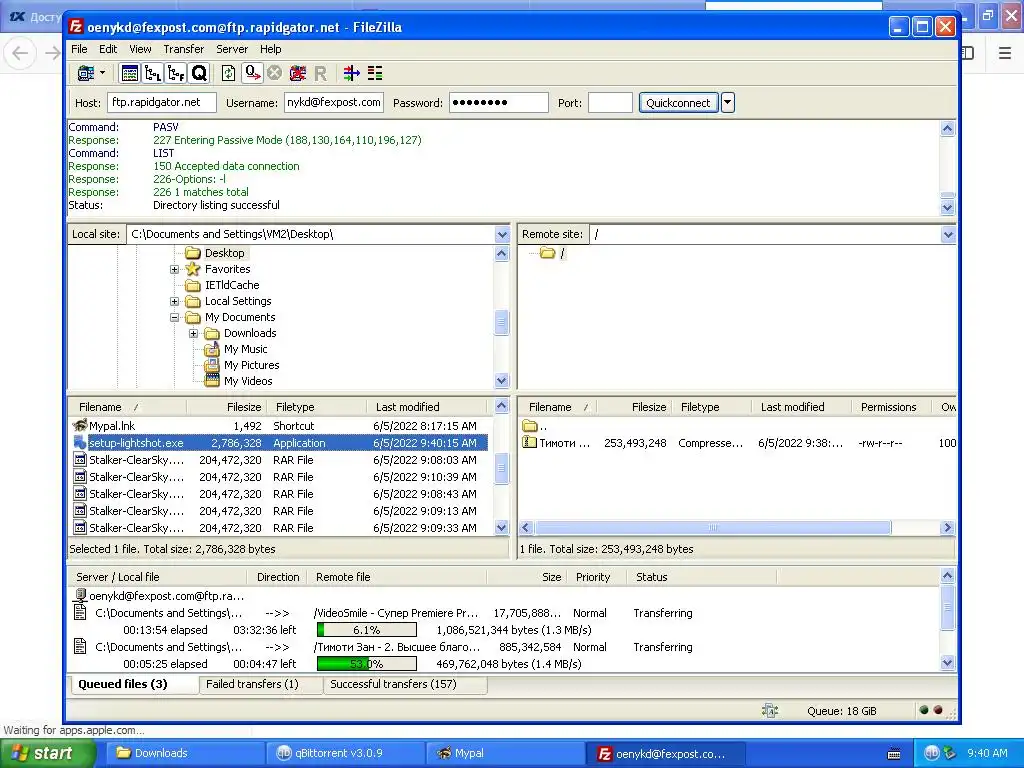Sort local files by Last modified

click(428, 407)
